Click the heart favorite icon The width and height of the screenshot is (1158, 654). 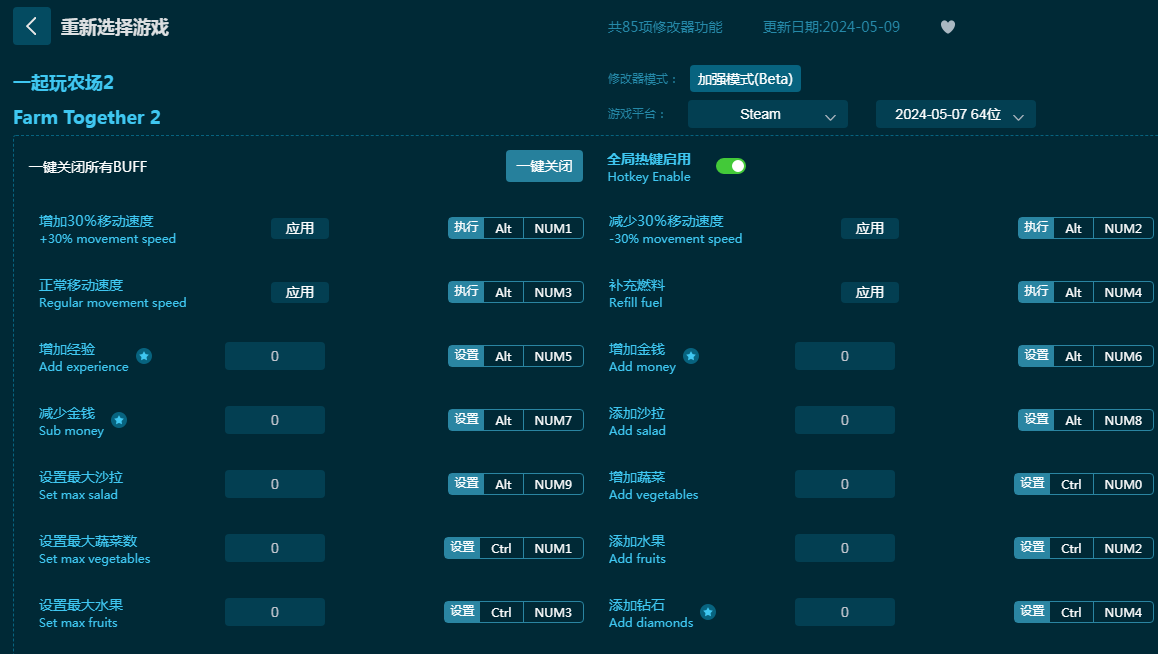948,27
